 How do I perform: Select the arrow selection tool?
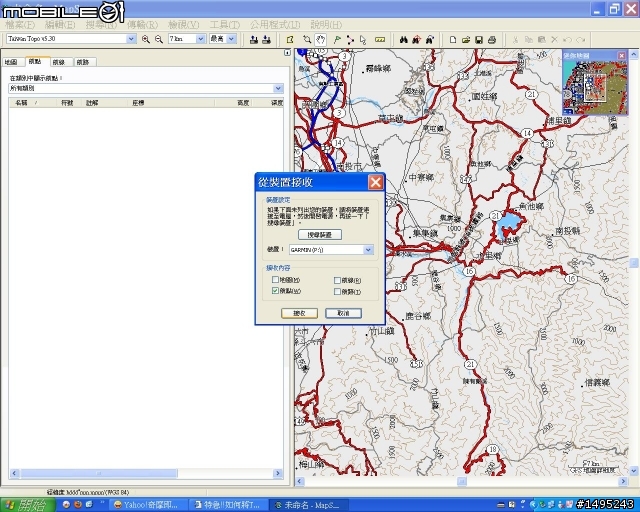363,40
